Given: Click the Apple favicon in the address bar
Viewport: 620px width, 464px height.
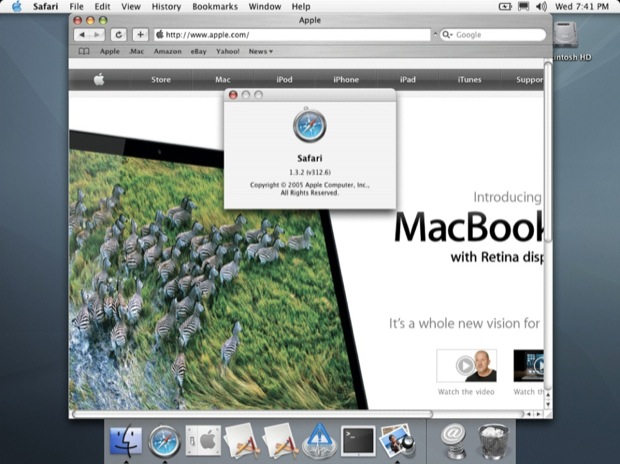Looking at the screenshot, I should pos(160,35).
